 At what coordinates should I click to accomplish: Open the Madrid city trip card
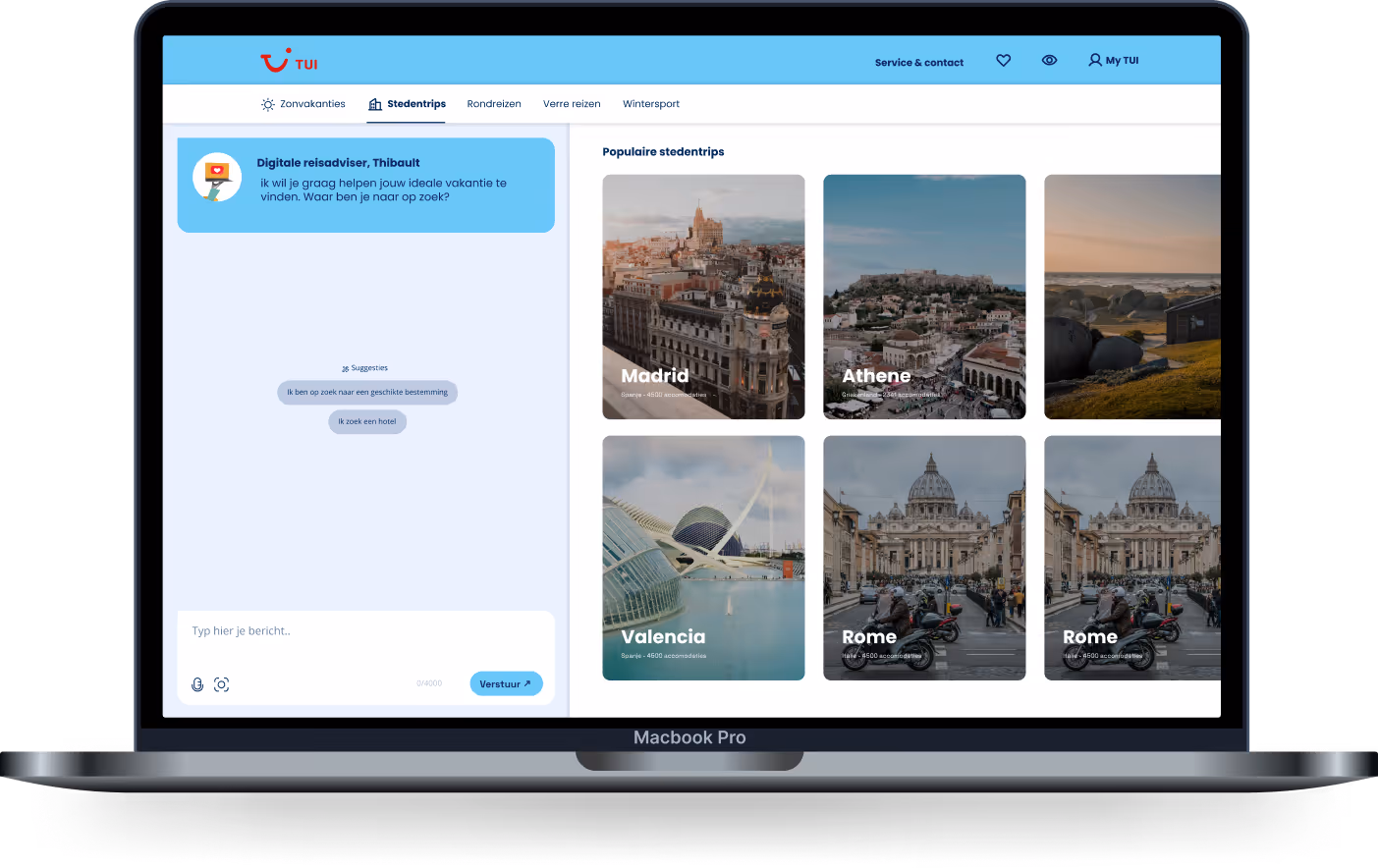point(703,297)
